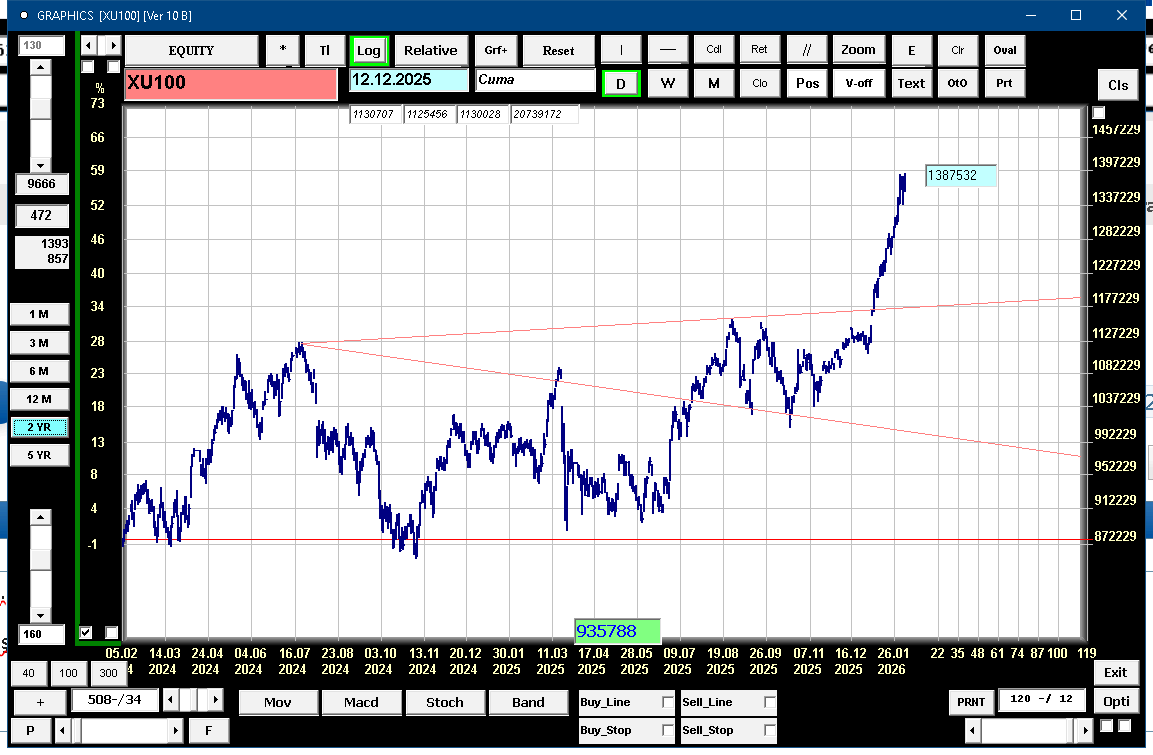Screen dimensions: 1153x755
Task: Click the left arrow beside EQUITY button
Action: pyautogui.click(x=88, y=46)
